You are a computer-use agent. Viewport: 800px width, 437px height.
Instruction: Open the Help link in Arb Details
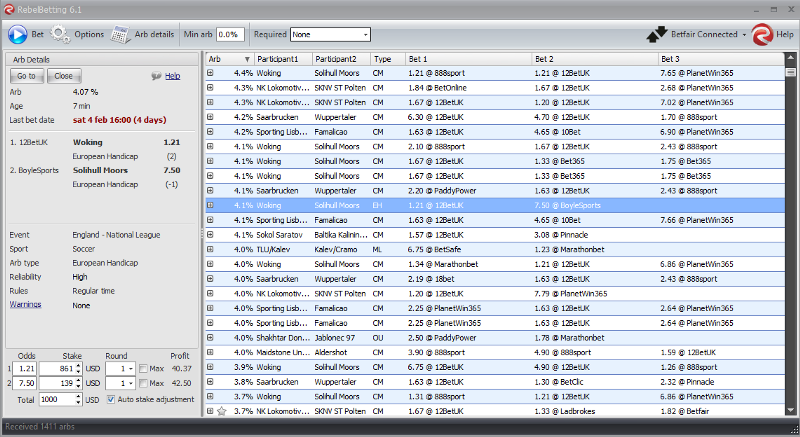[x=172, y=76]
